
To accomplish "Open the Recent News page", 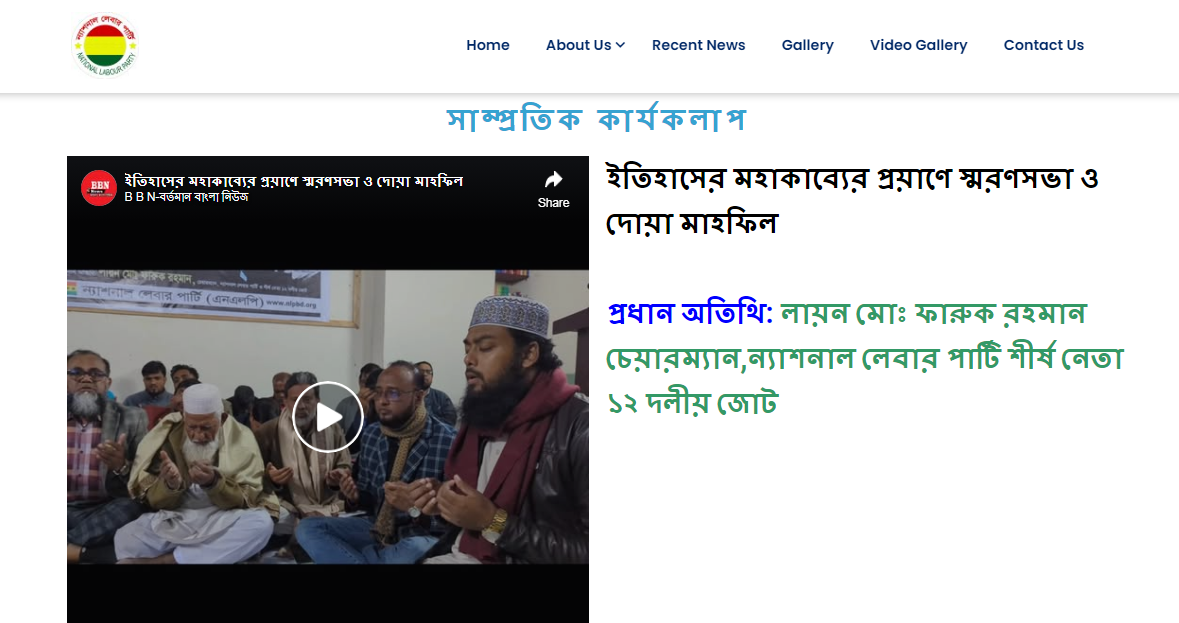I will click(699, 45).
